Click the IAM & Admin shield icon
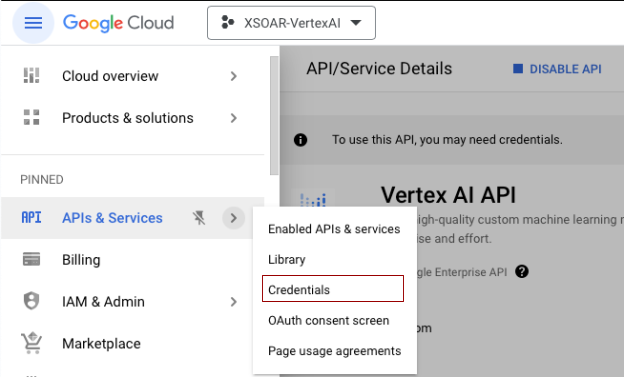The width and height of the screenshot is (624, 377). tap(31, 301)
